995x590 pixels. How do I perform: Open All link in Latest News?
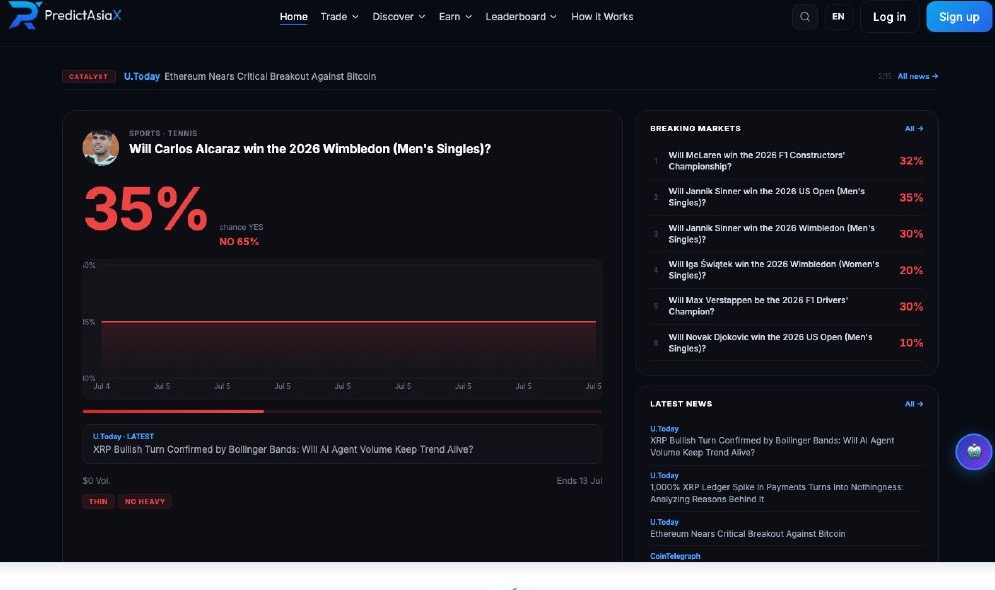[x=914, y=403]
